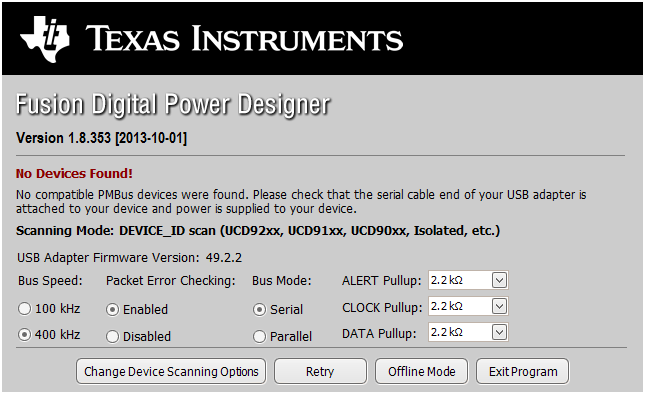Disable Packet Error Checking
This screenshot has height=395, width=645.
coord(113,337)
